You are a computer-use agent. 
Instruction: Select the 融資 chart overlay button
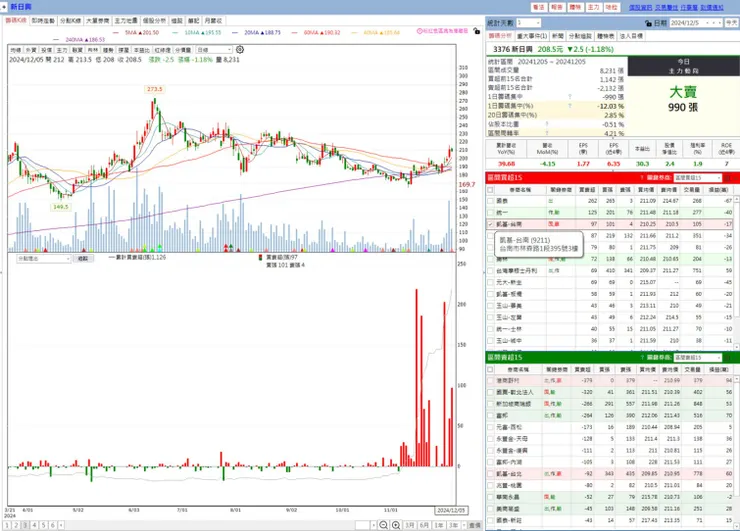pos(77,50)
